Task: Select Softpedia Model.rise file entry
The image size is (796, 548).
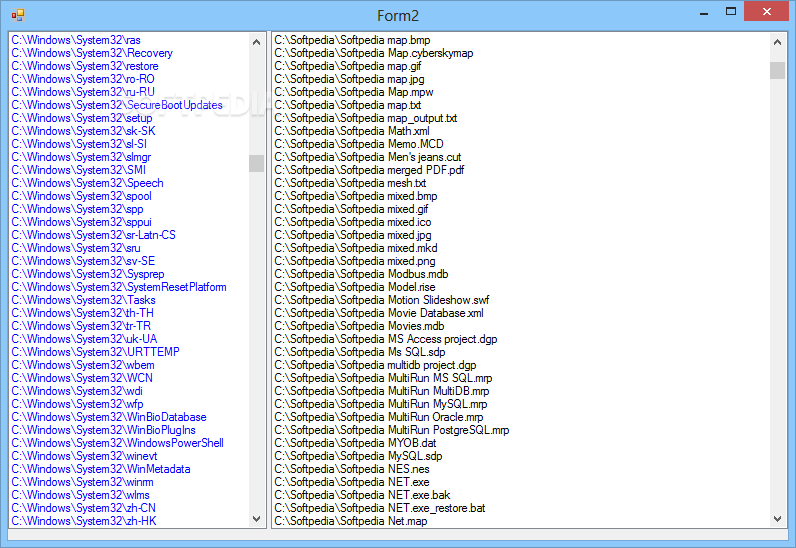Action: 355,287
